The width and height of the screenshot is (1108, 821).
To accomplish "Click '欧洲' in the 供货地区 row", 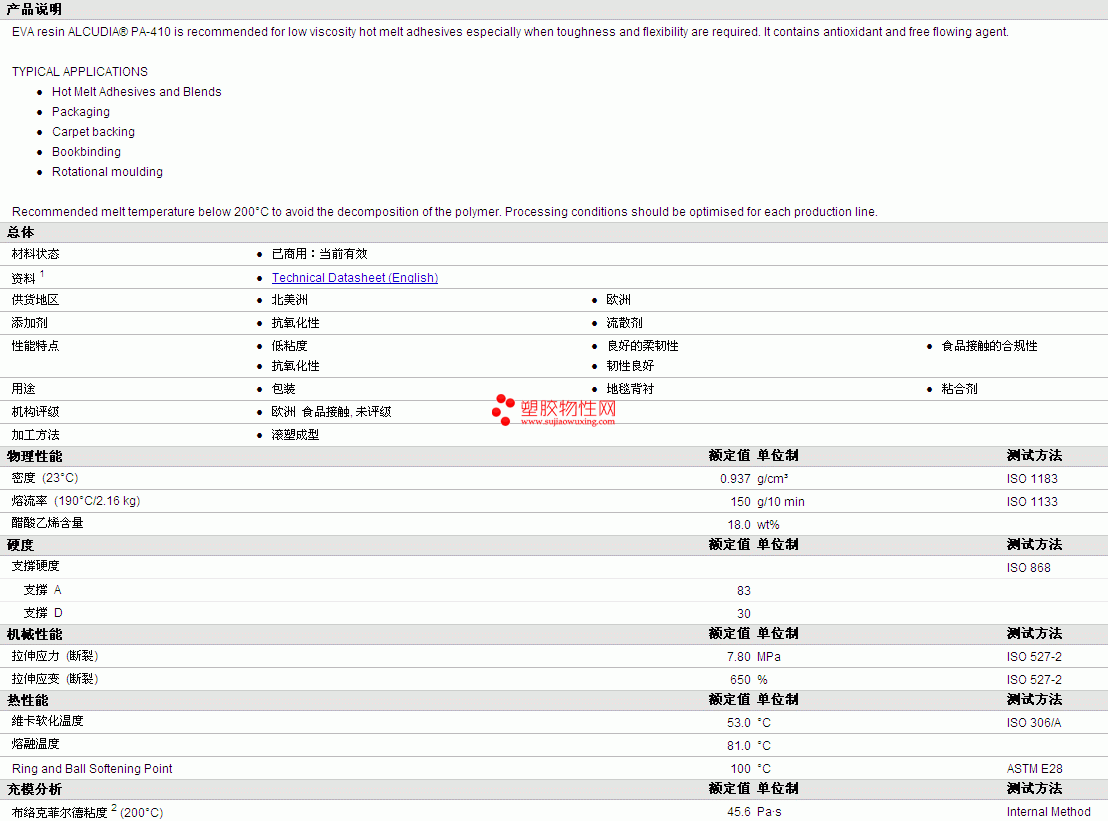I will (x=618, y=300).
